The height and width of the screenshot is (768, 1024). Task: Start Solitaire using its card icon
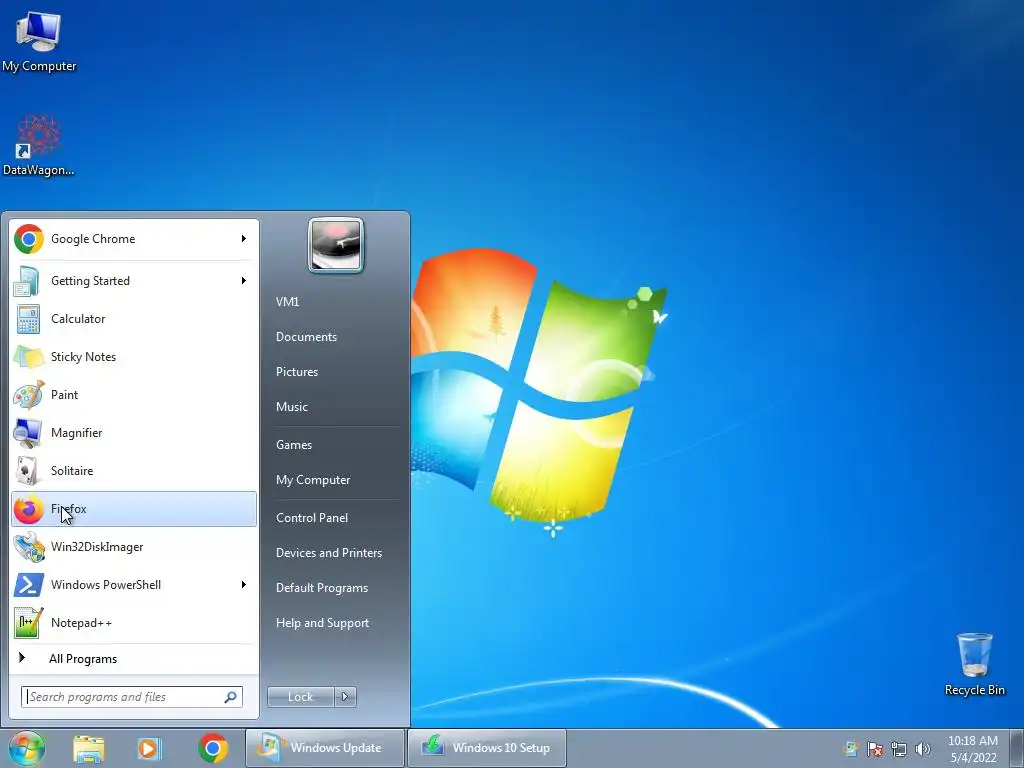27,470
